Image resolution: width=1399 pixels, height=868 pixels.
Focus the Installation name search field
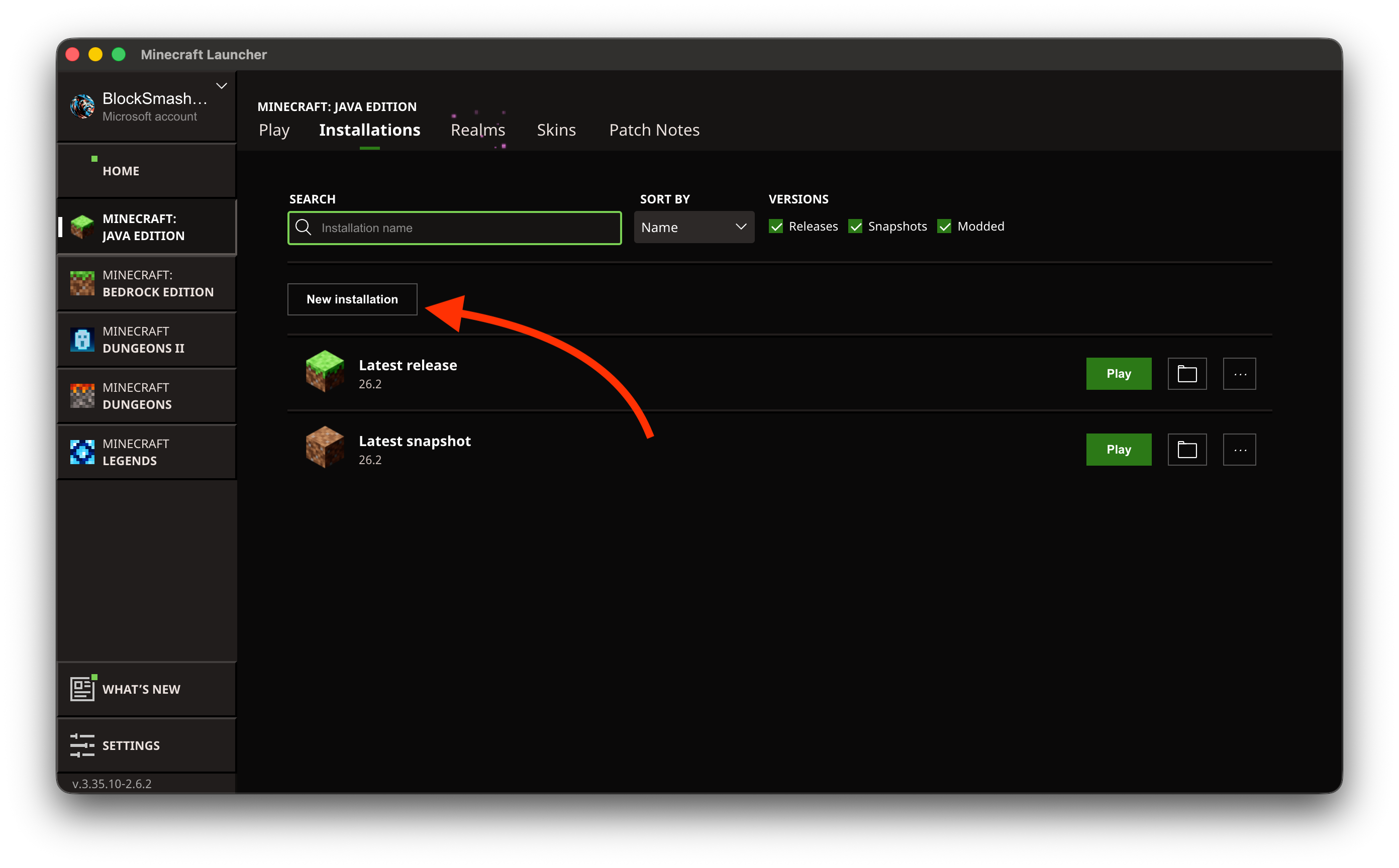[454, 228]
